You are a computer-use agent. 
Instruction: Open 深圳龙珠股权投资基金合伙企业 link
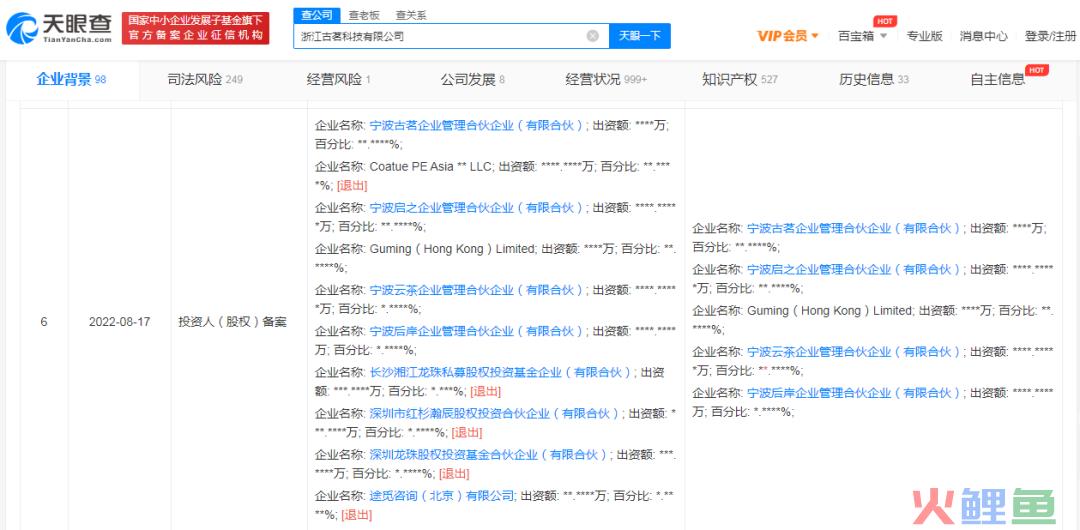point(488,455)
